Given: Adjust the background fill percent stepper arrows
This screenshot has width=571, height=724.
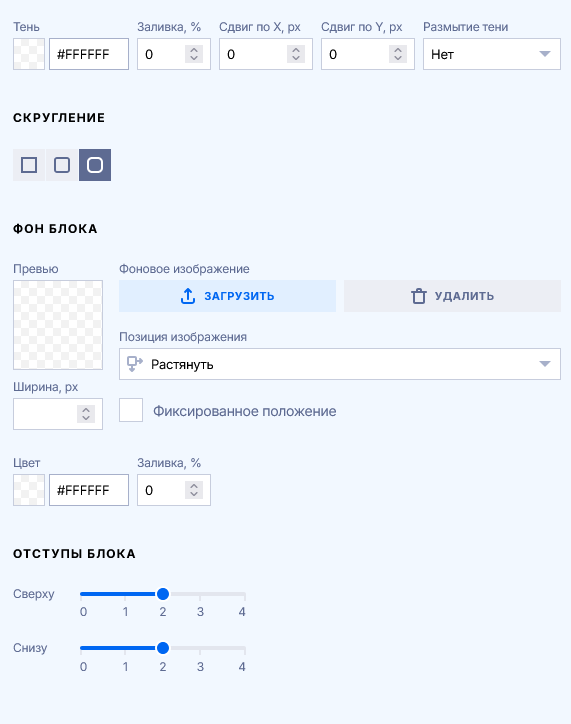Looking at the screenshot, I should [194, 490].
